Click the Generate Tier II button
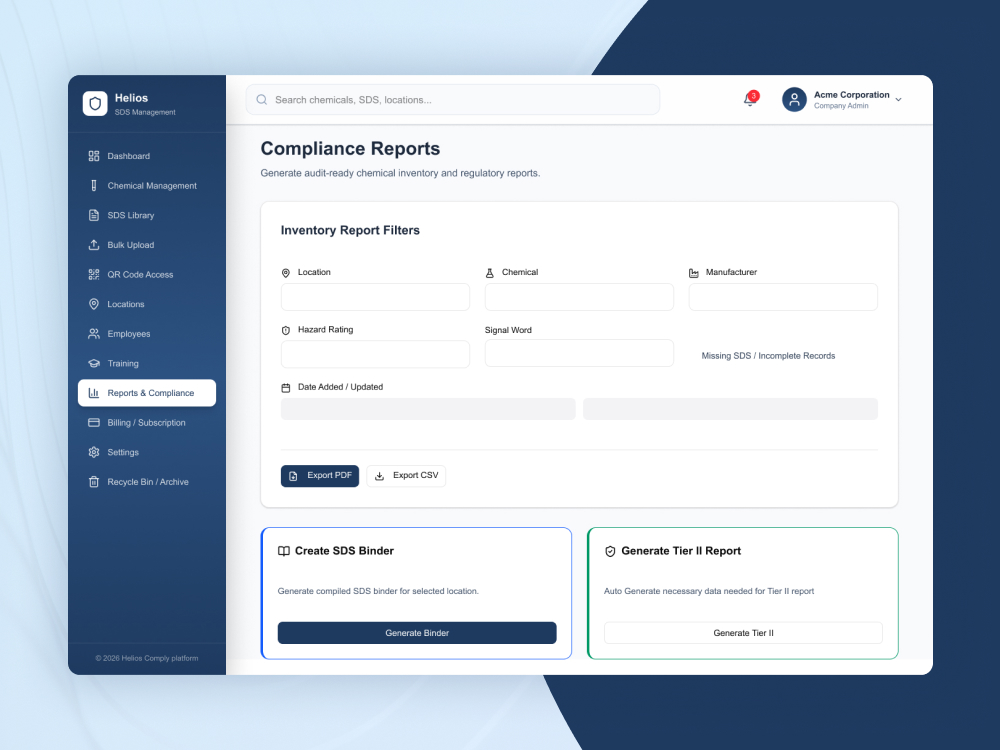The height and width of the screenshot is (750, 1000). pos(743,633)
